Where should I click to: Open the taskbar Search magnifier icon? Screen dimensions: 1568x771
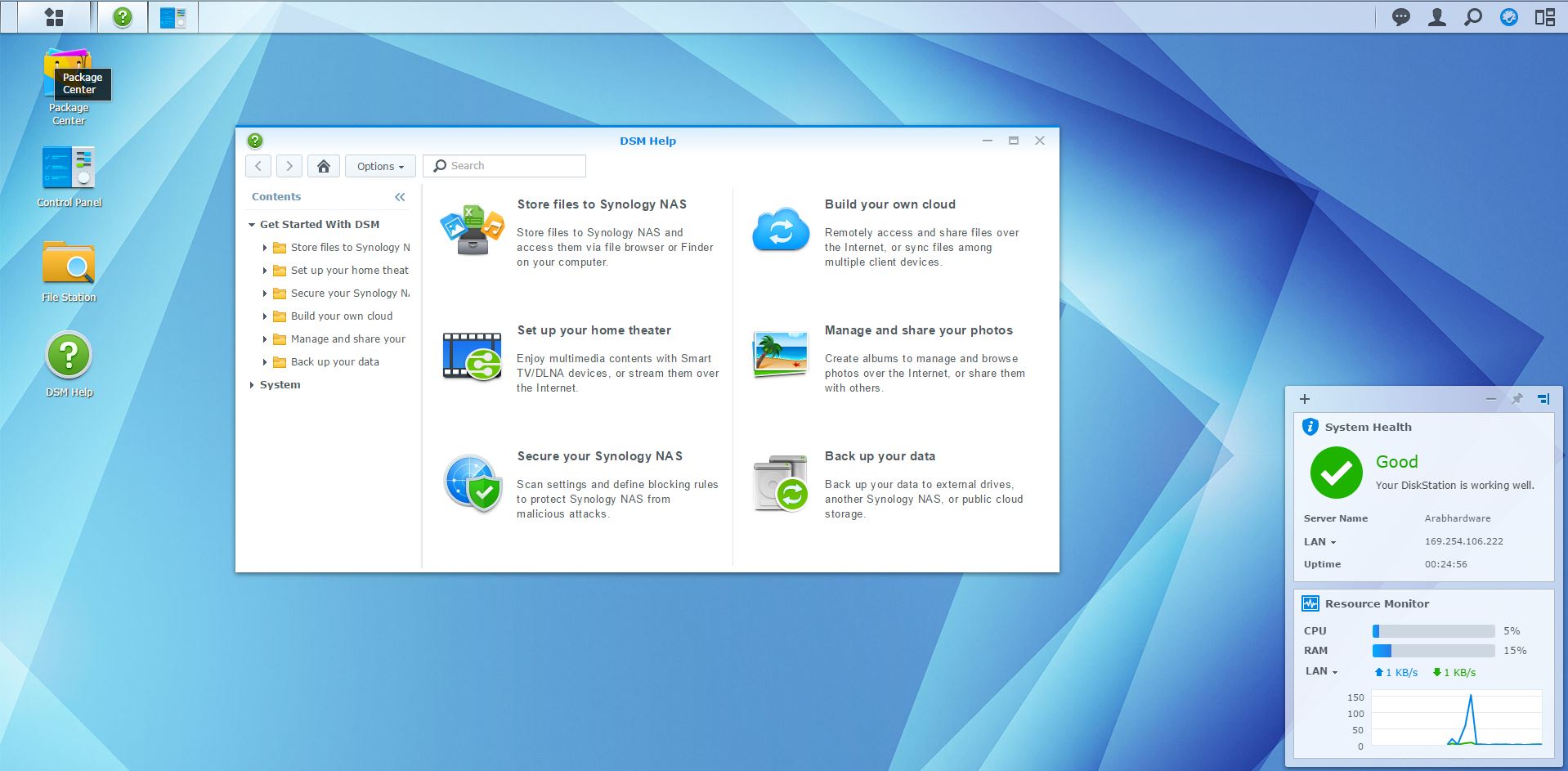point(1472,17)
